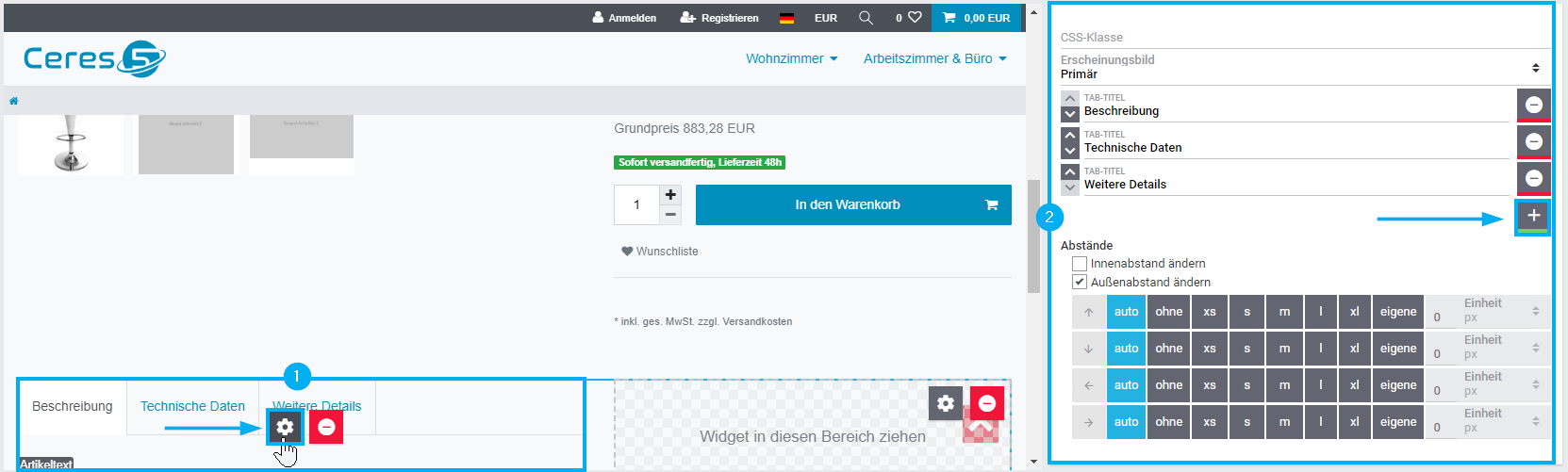Open Einheit unit dropdown for right margin
Viewport: 1568px width, 472px height.
tap(1502, 421)
